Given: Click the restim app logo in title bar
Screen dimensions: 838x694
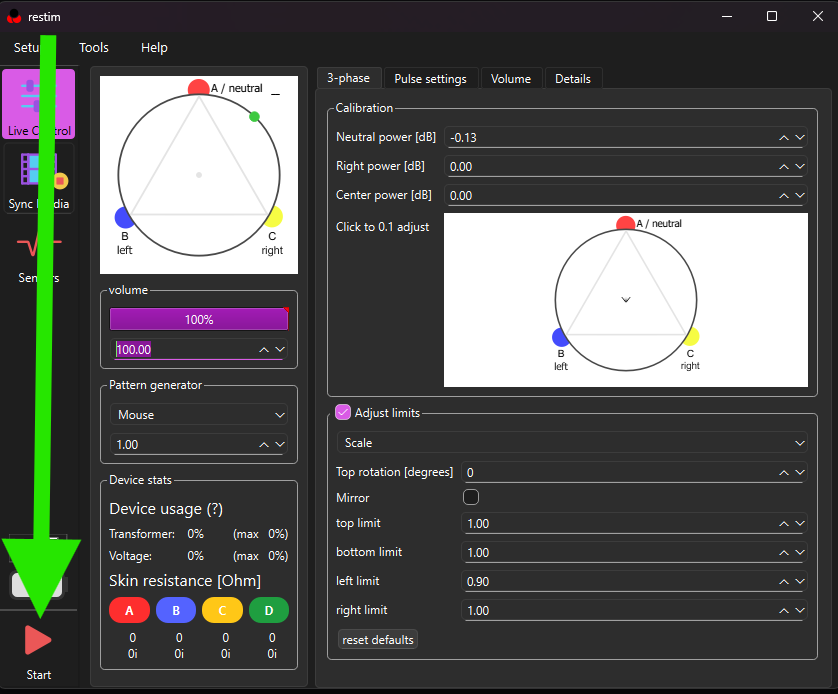Looking at the screenshot, I should click(x=14, y=17).
